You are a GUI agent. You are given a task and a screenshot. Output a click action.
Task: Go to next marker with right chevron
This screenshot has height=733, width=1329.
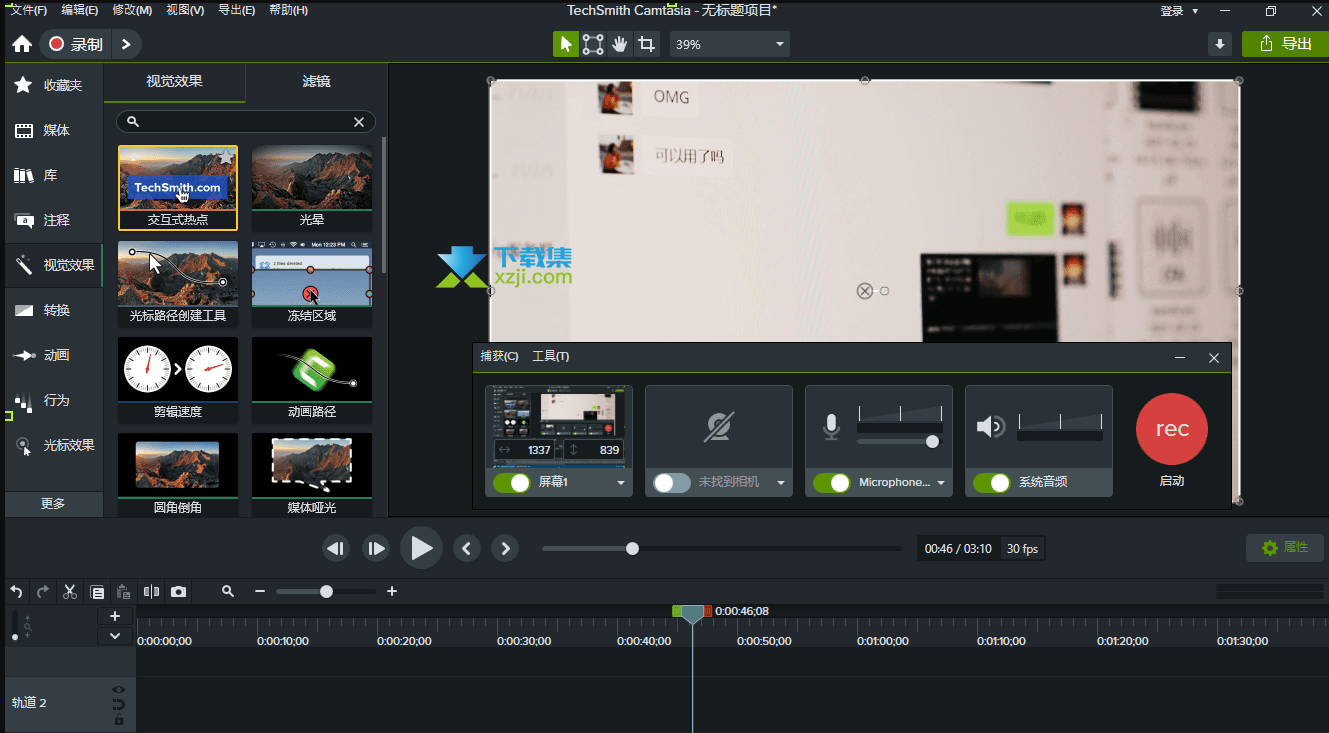pos(505,548)
